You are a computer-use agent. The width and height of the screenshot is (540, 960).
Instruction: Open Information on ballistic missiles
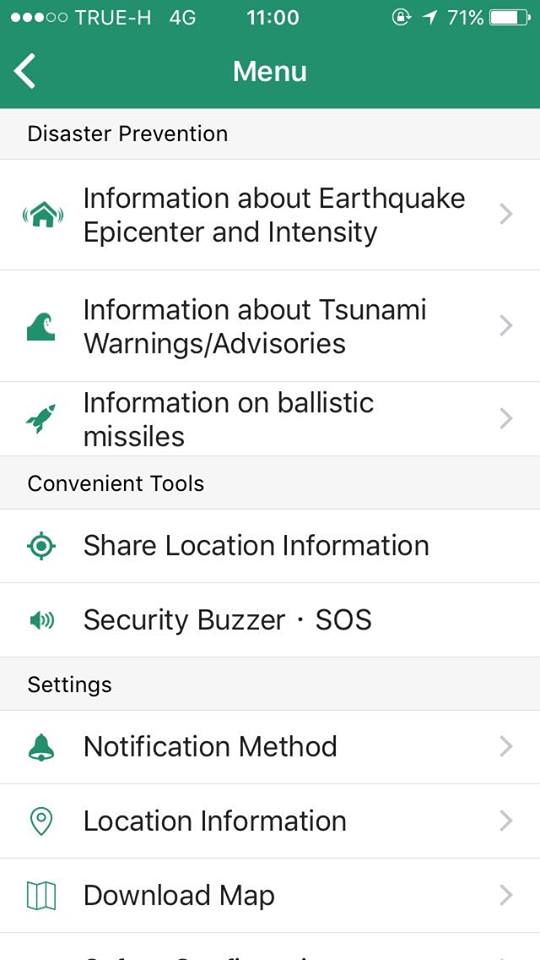pos(270,419)
